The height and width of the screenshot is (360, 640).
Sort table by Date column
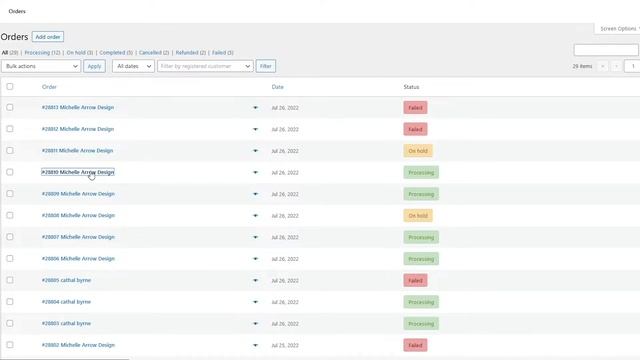pos(278,87)
